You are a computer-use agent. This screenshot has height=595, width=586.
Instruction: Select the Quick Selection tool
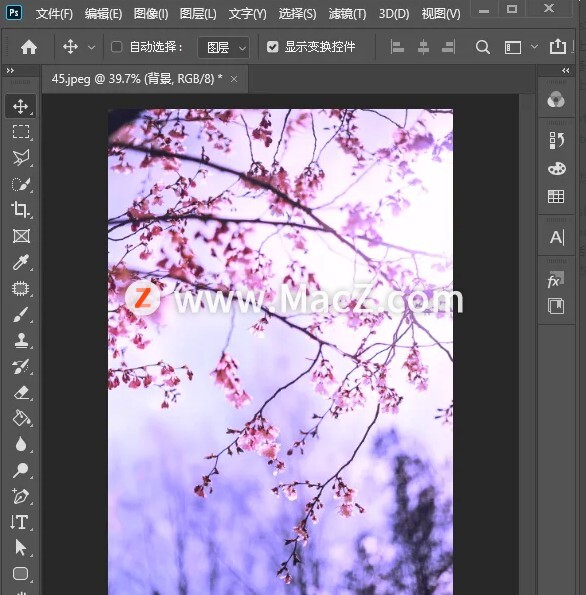click(20, 184)
